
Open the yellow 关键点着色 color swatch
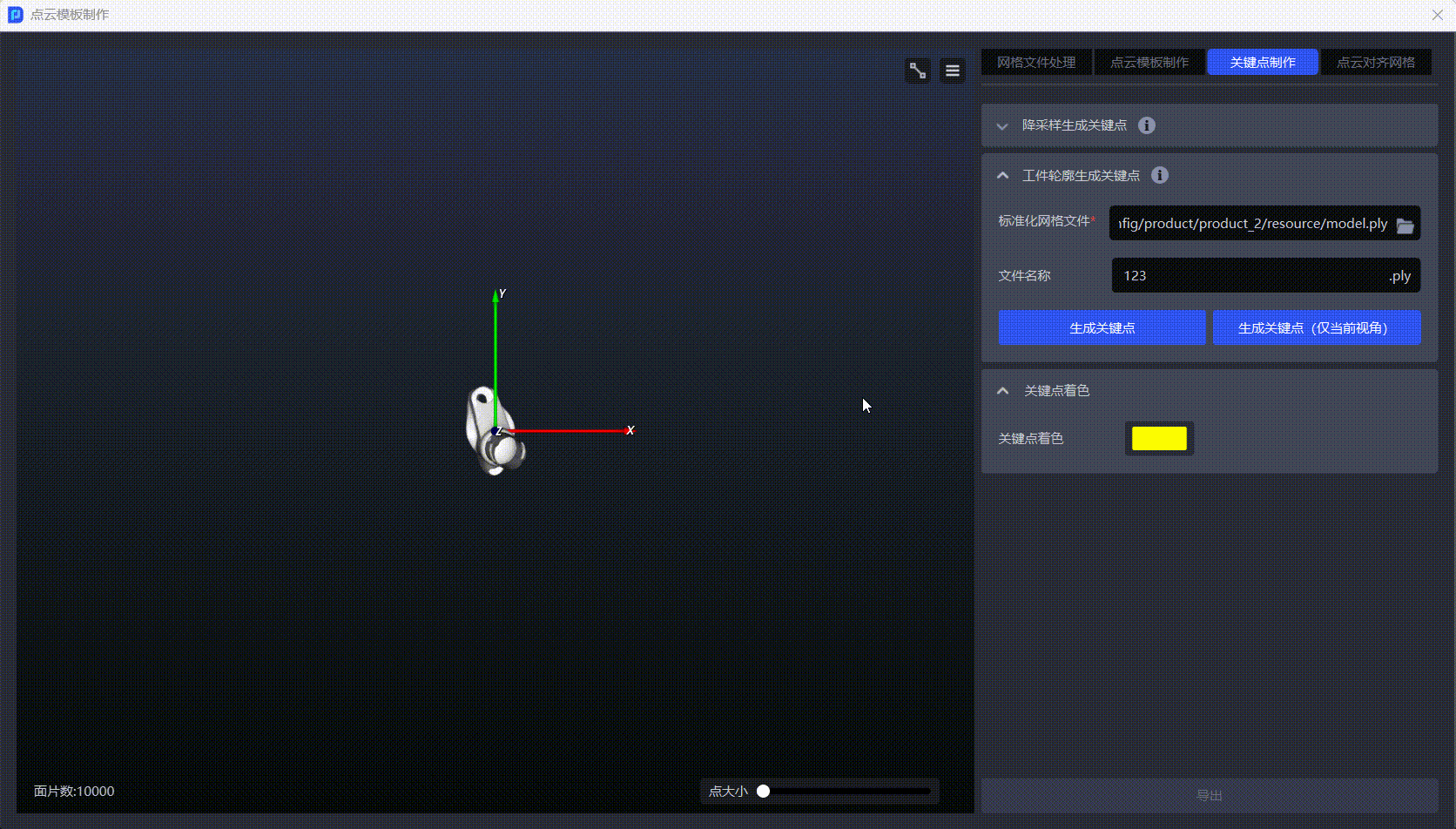[1159, 439]
